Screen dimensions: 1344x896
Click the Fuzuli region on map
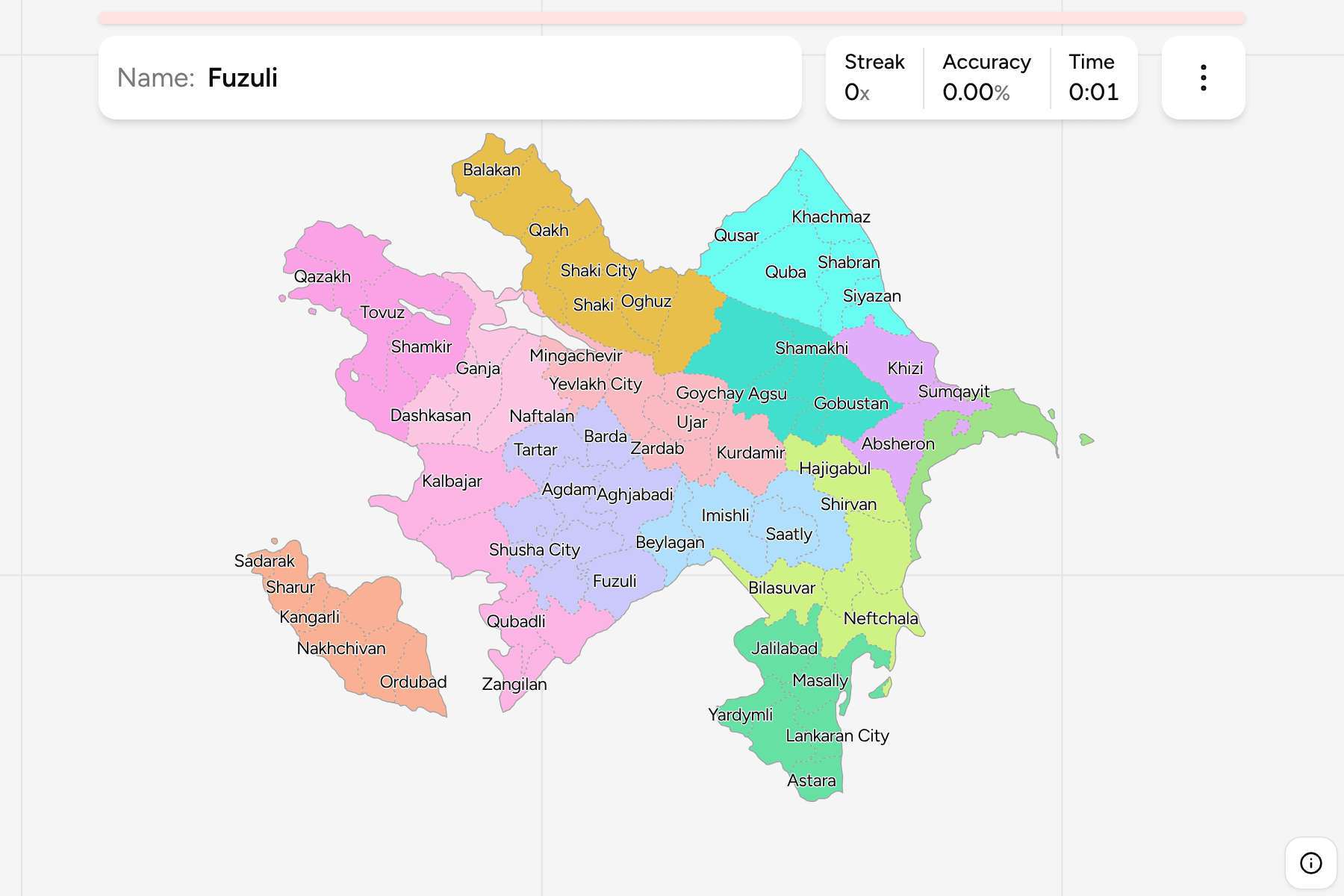pyautogui.click(x=615, y=582)
